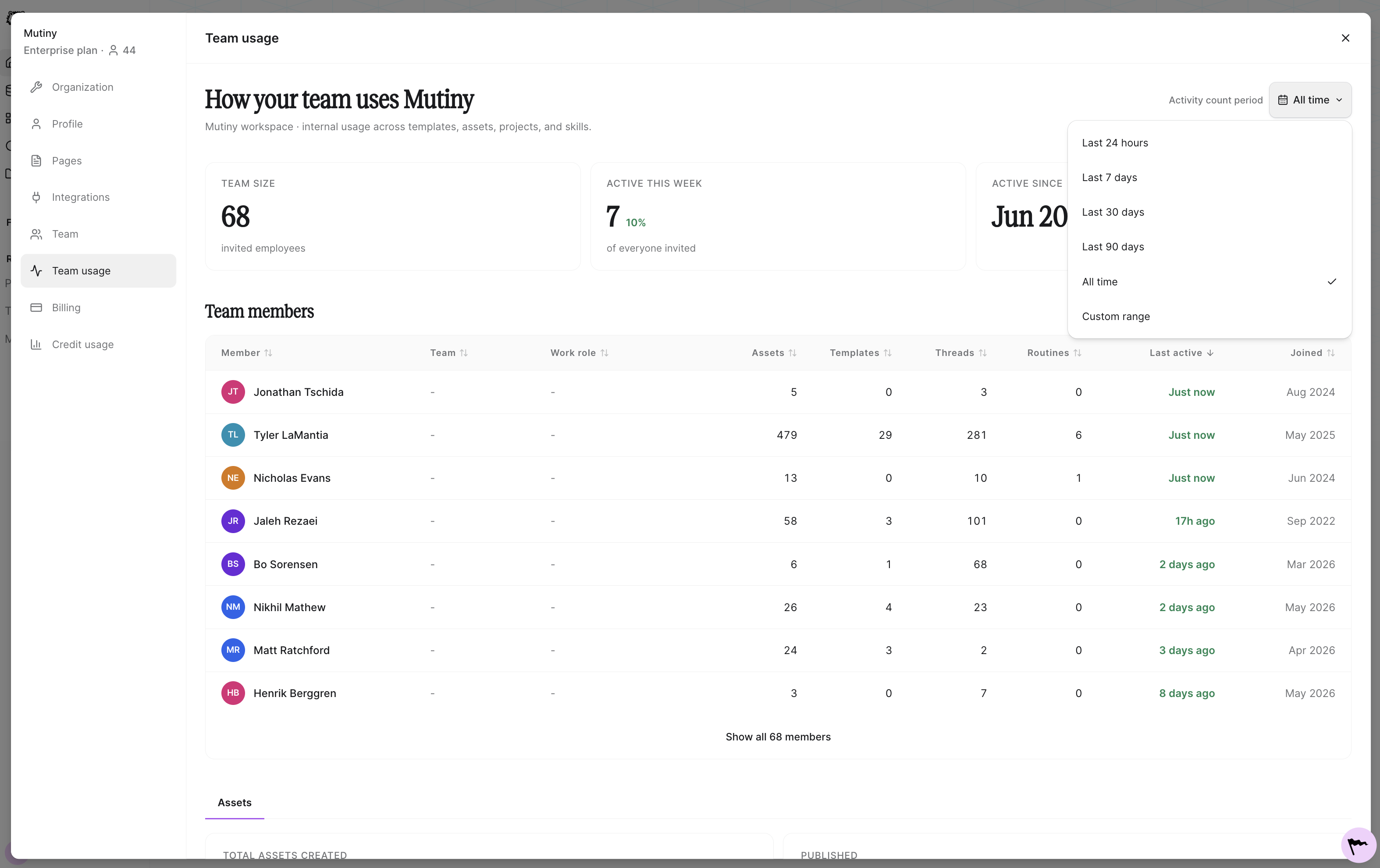Select member name Jonathan Tschida
This screenshot has width=1380, height=868.
click(x=299, y=392)
